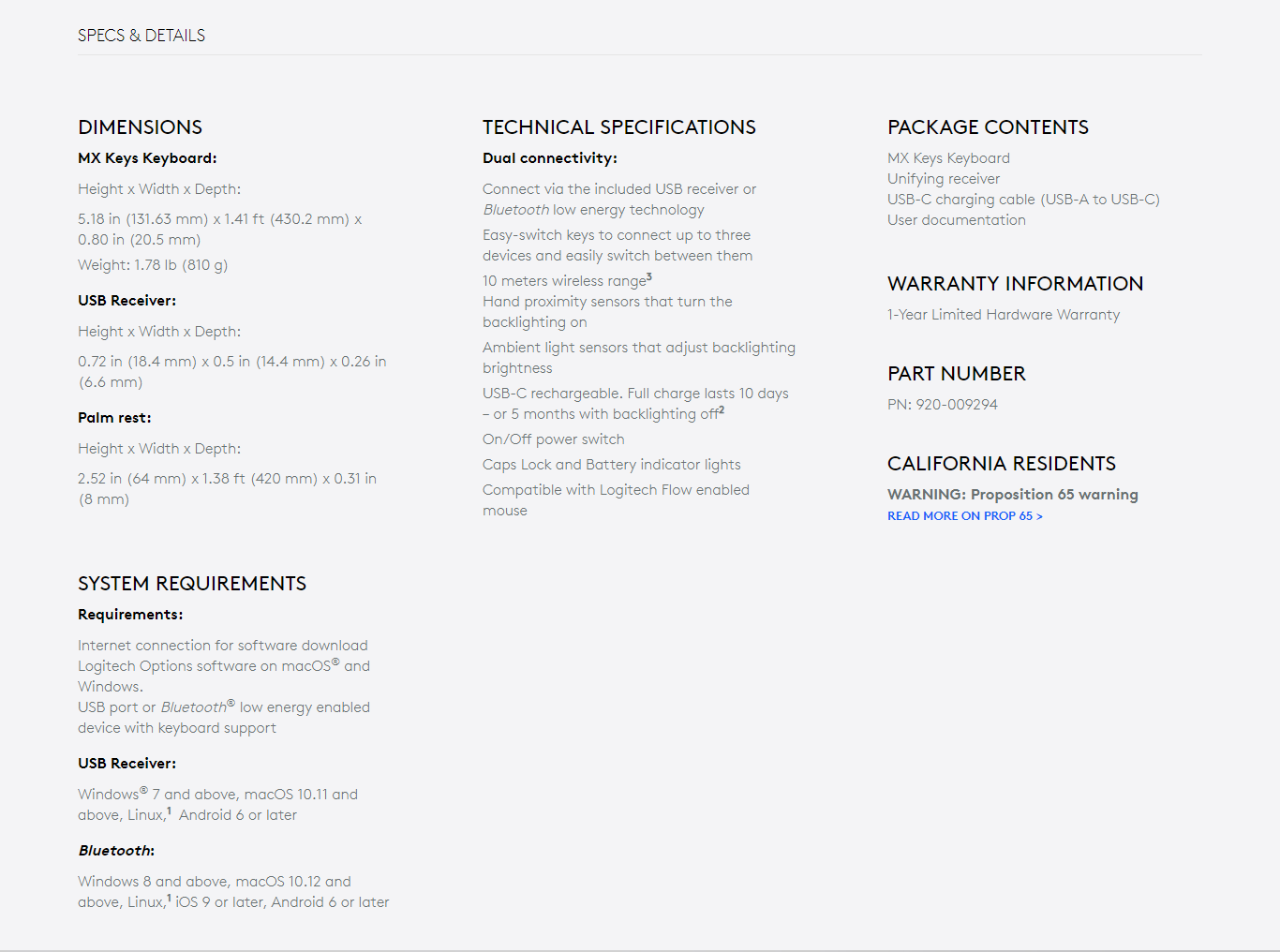The height and width of the screenshot is (952, 1280).
Task: Click the Dual connectivity subheading
Action: click(549, 158)
